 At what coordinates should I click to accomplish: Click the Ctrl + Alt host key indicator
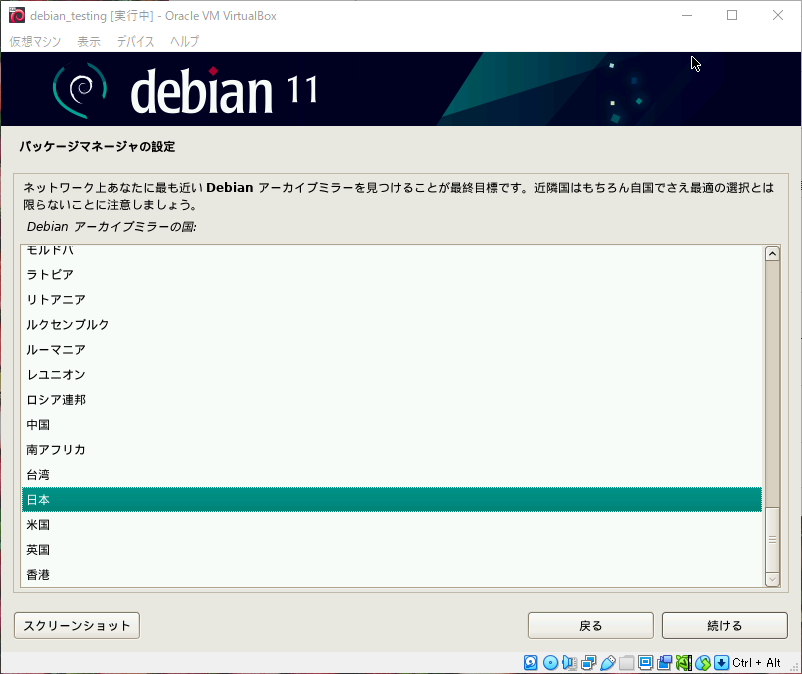[x=756, y=663]
